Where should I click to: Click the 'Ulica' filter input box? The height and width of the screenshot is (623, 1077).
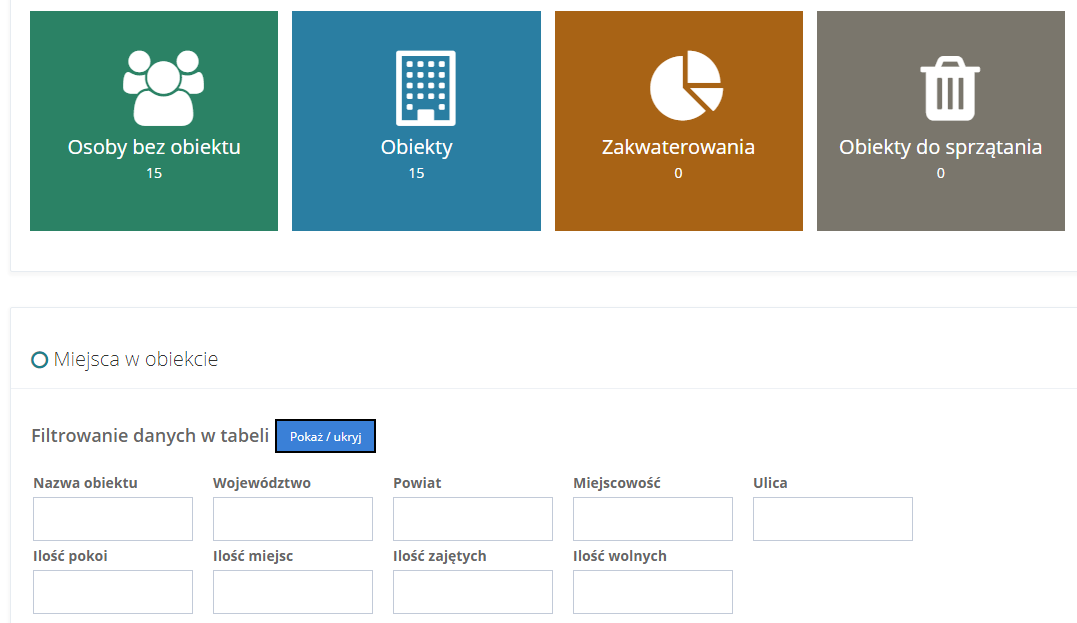pos(833,519)
